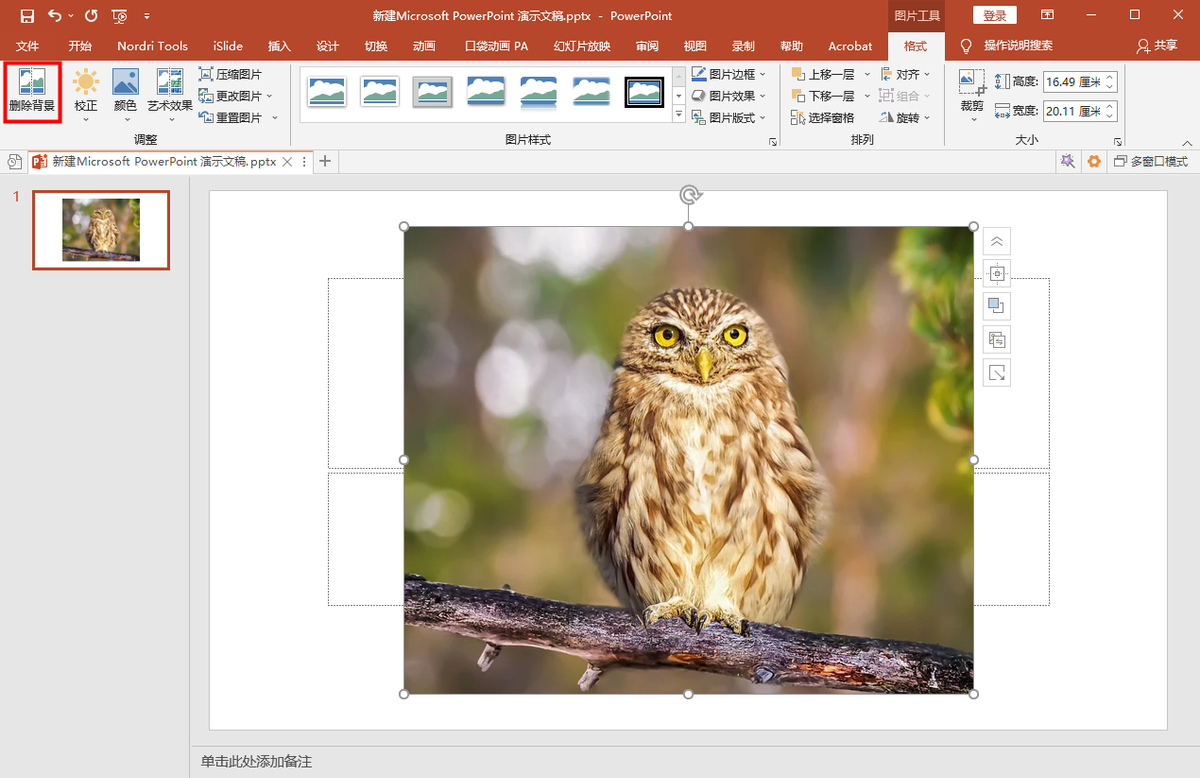Click the 压缩图片 compress pictures icon

[x=206, y=74]
